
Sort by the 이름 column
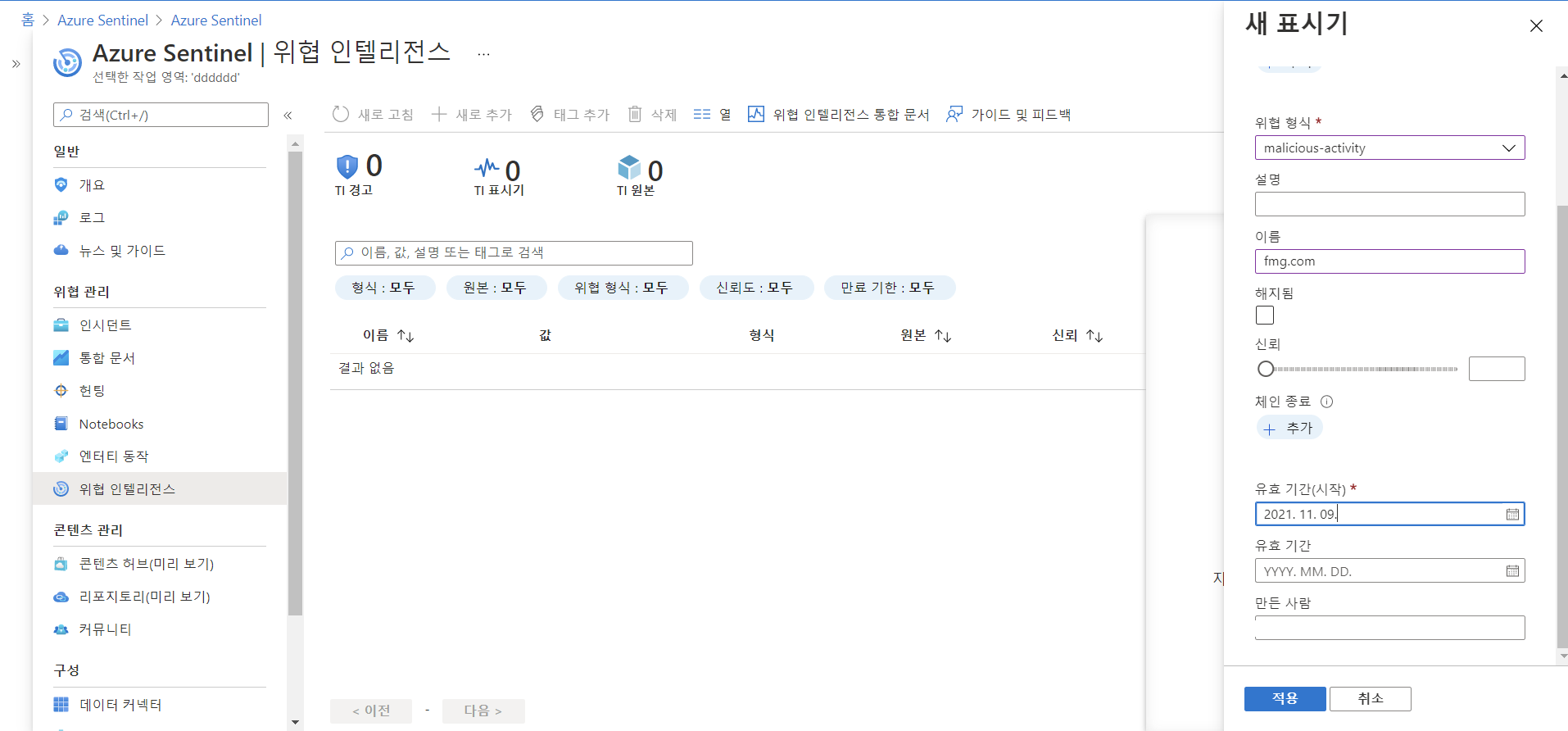388,335
